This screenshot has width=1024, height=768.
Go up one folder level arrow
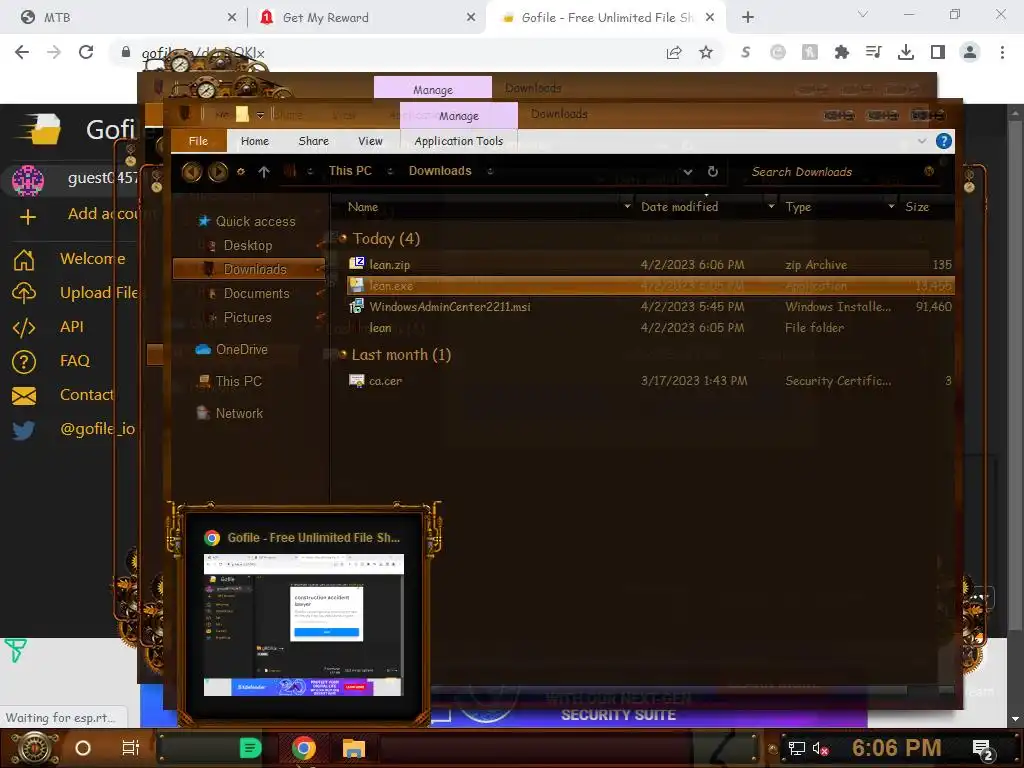(264, 172)
